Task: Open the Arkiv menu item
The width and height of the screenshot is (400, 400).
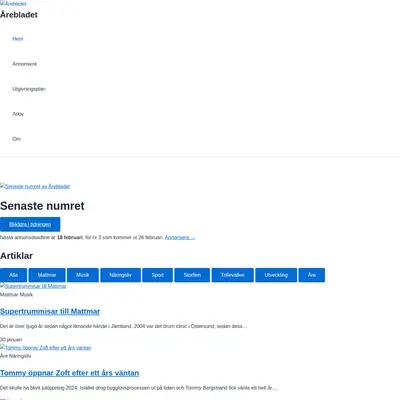Action: pos(18,114)
